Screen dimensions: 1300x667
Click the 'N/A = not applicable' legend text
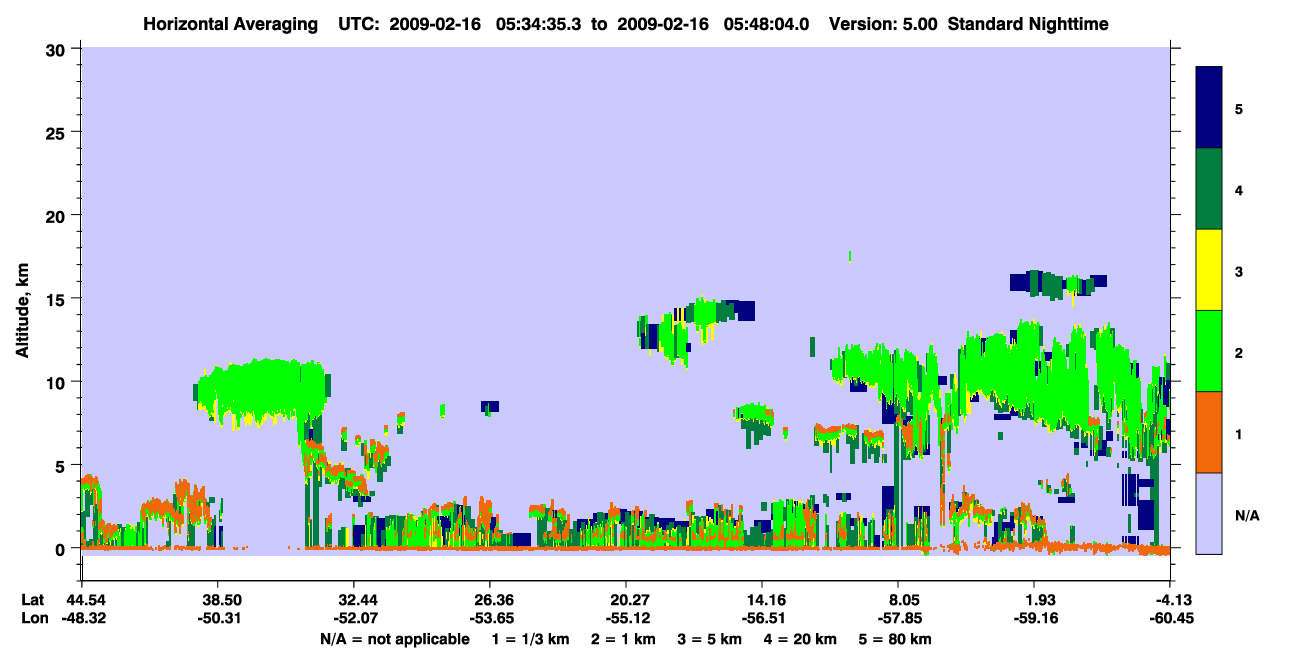point(394,638)
